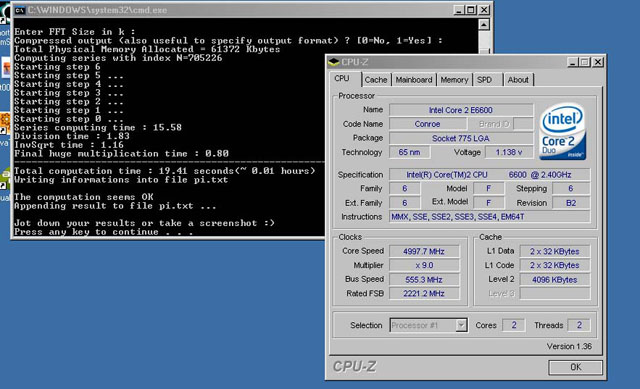640x389 pixels.
Task: Click the instructions field 'MMX, SSE, SSE2...'
Action: 489,217
